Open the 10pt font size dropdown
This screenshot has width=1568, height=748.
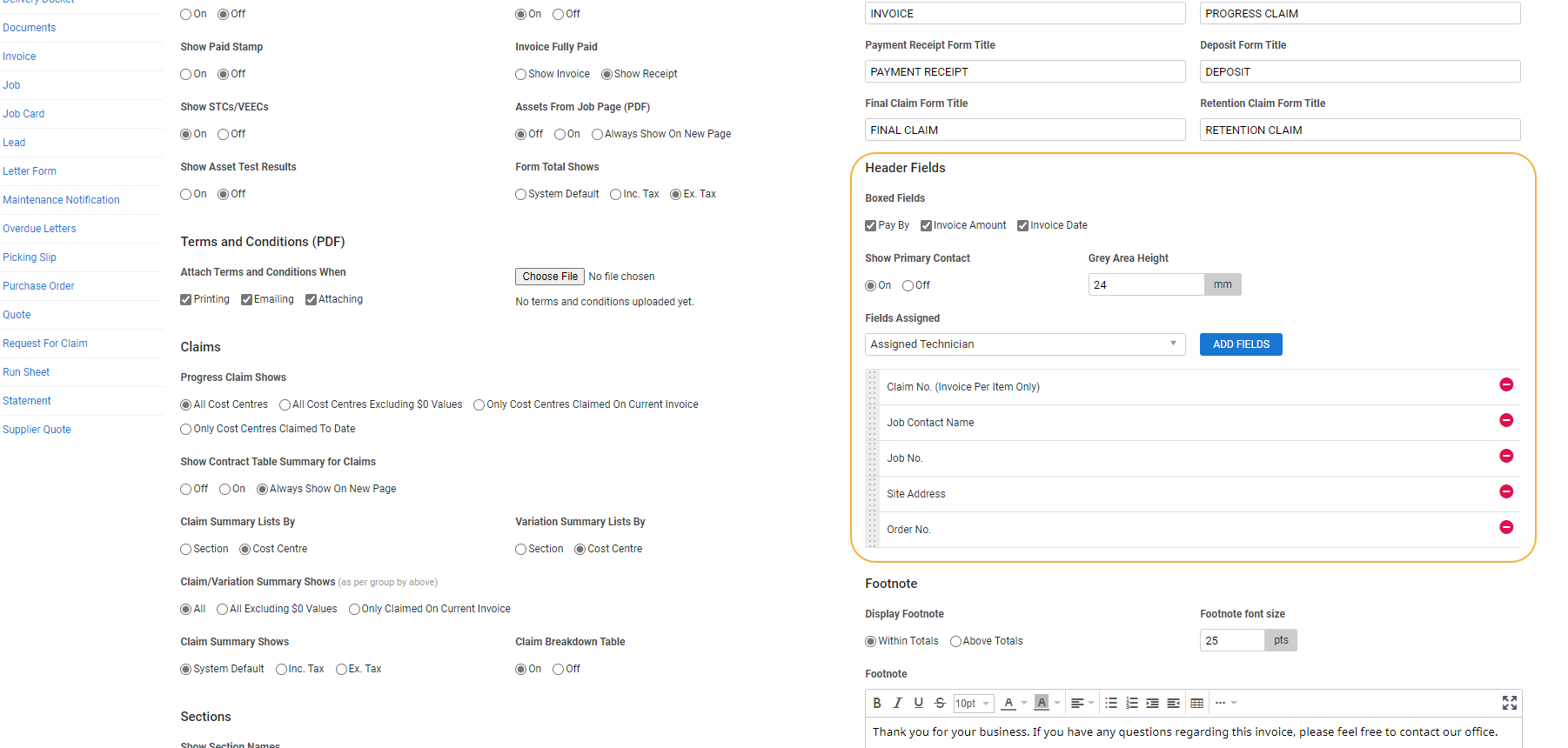974,703
